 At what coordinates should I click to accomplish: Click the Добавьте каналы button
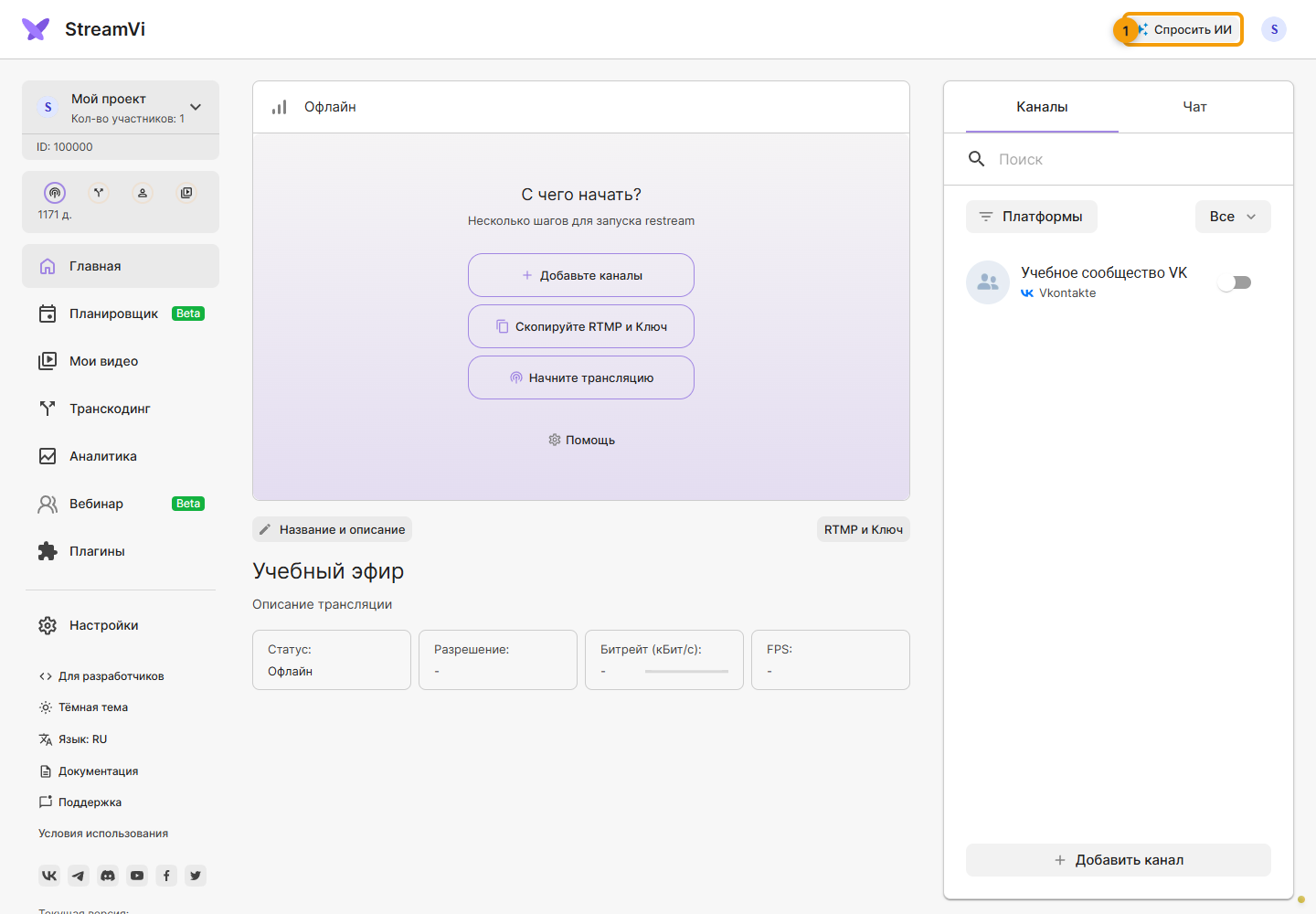[581, 275]
